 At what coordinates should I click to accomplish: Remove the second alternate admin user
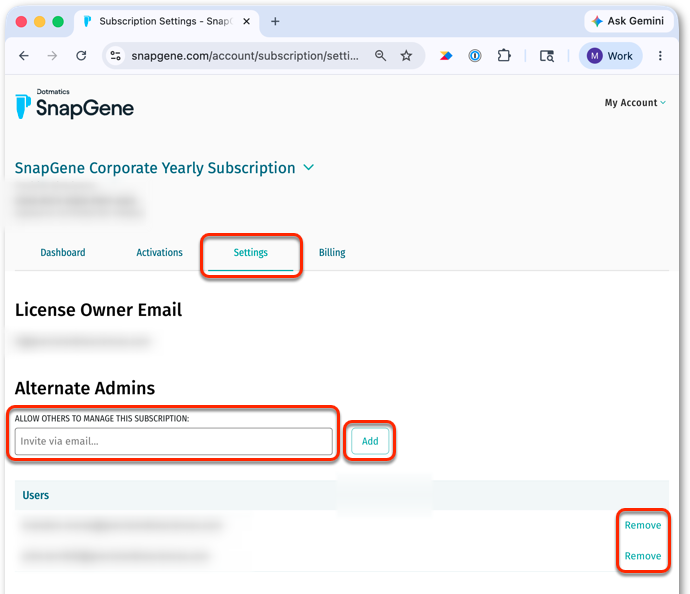tap(643, 556)
